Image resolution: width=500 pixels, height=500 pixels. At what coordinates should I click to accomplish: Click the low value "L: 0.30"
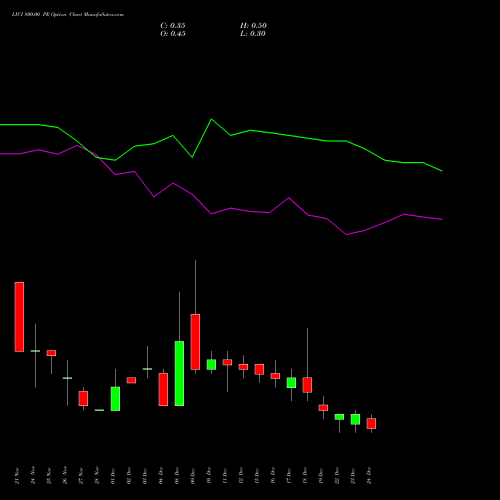253,34
